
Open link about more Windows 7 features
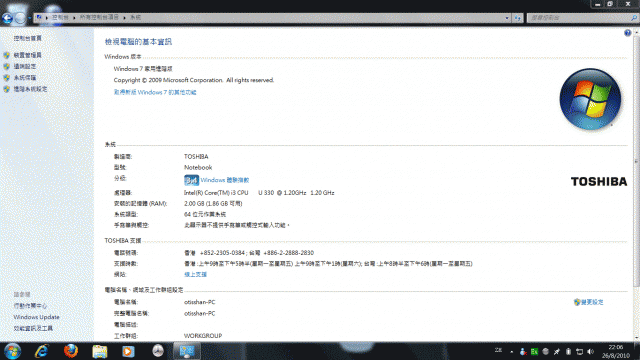pyautogui.click(x=155, y=92)
